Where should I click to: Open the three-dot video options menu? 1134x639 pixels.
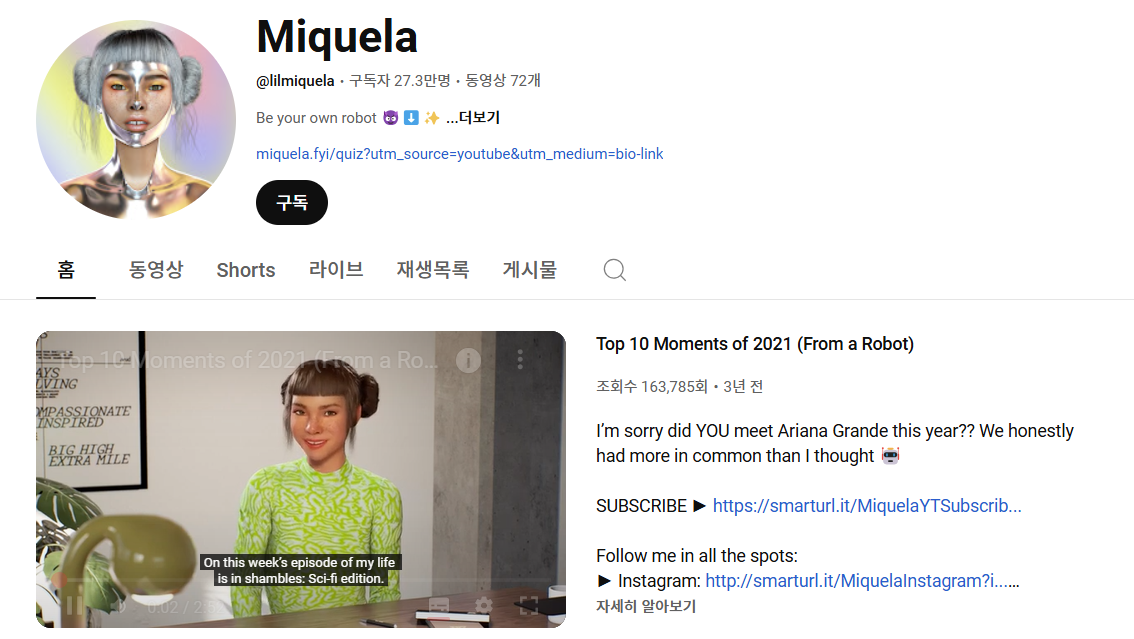point(519,361)
